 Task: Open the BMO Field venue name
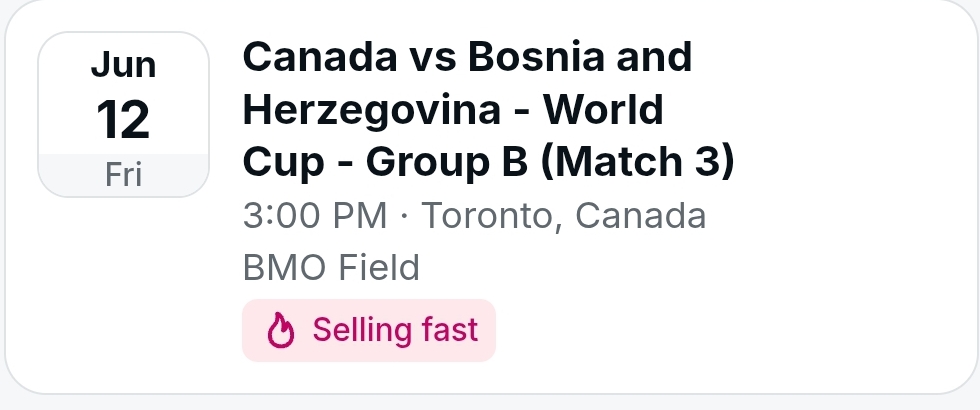pos(331,267)
